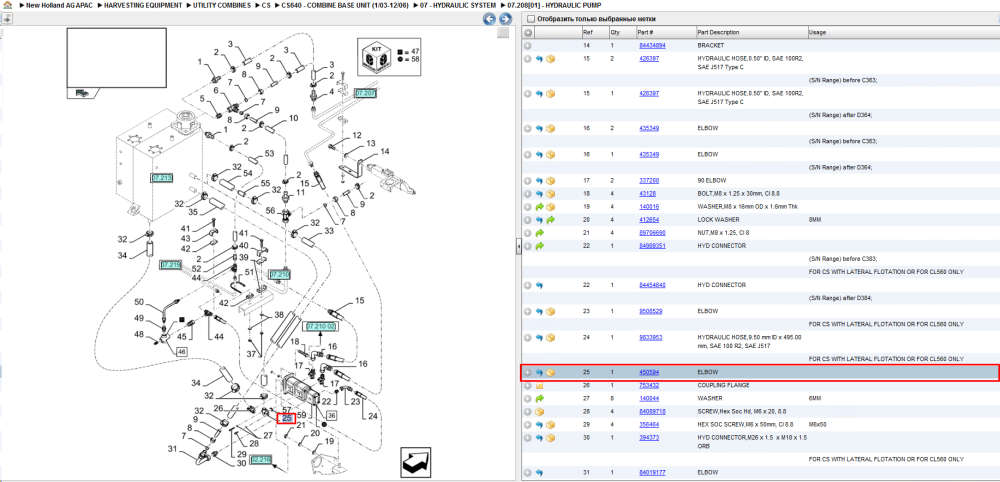Click blue arrow icon in Ref 16 Qty 2 row
Screen dimensions: 1000x482
pyautogui.click(x=539, y=128)
